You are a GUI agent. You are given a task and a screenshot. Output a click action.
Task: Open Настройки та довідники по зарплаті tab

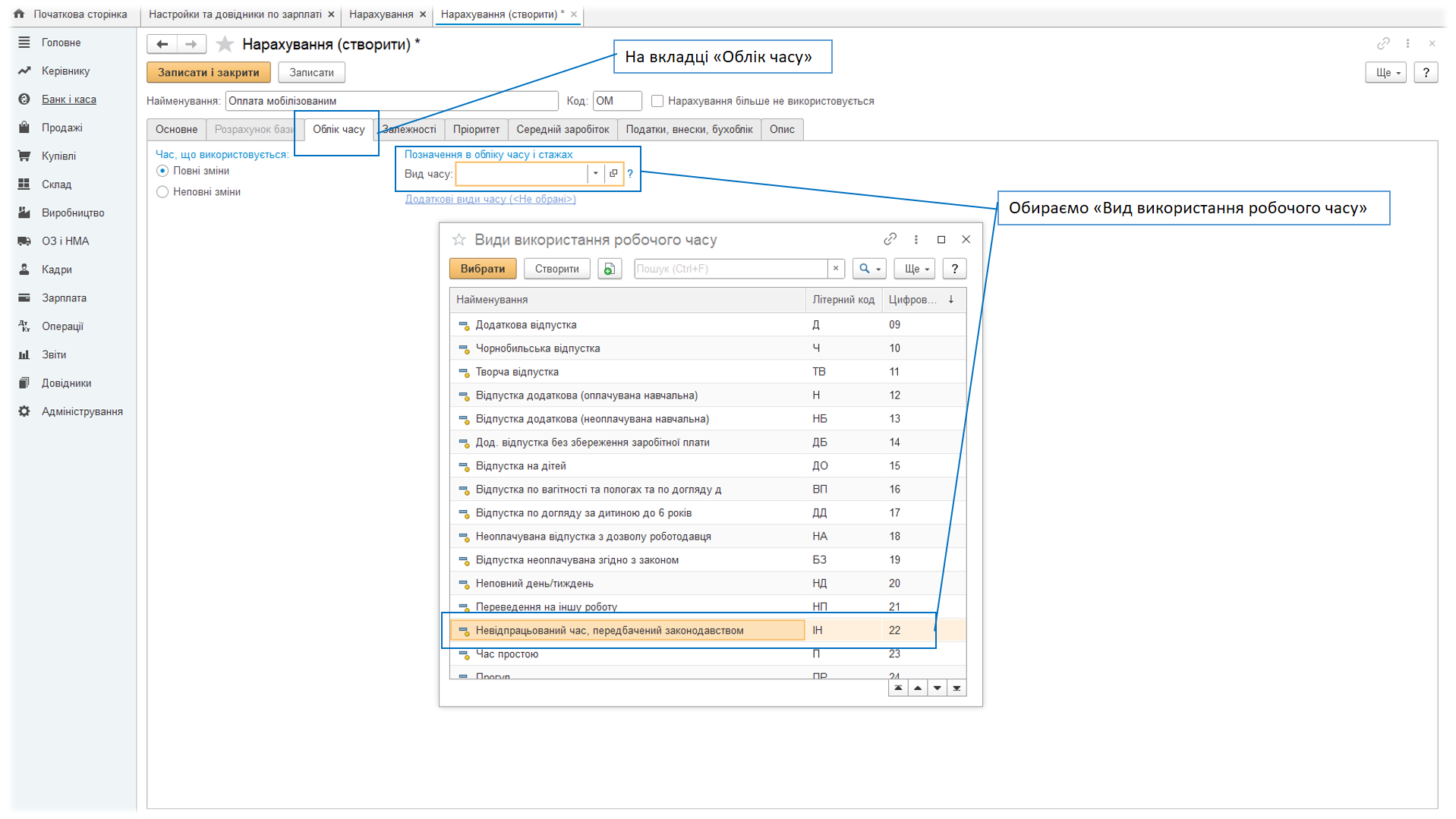point(235,14)
